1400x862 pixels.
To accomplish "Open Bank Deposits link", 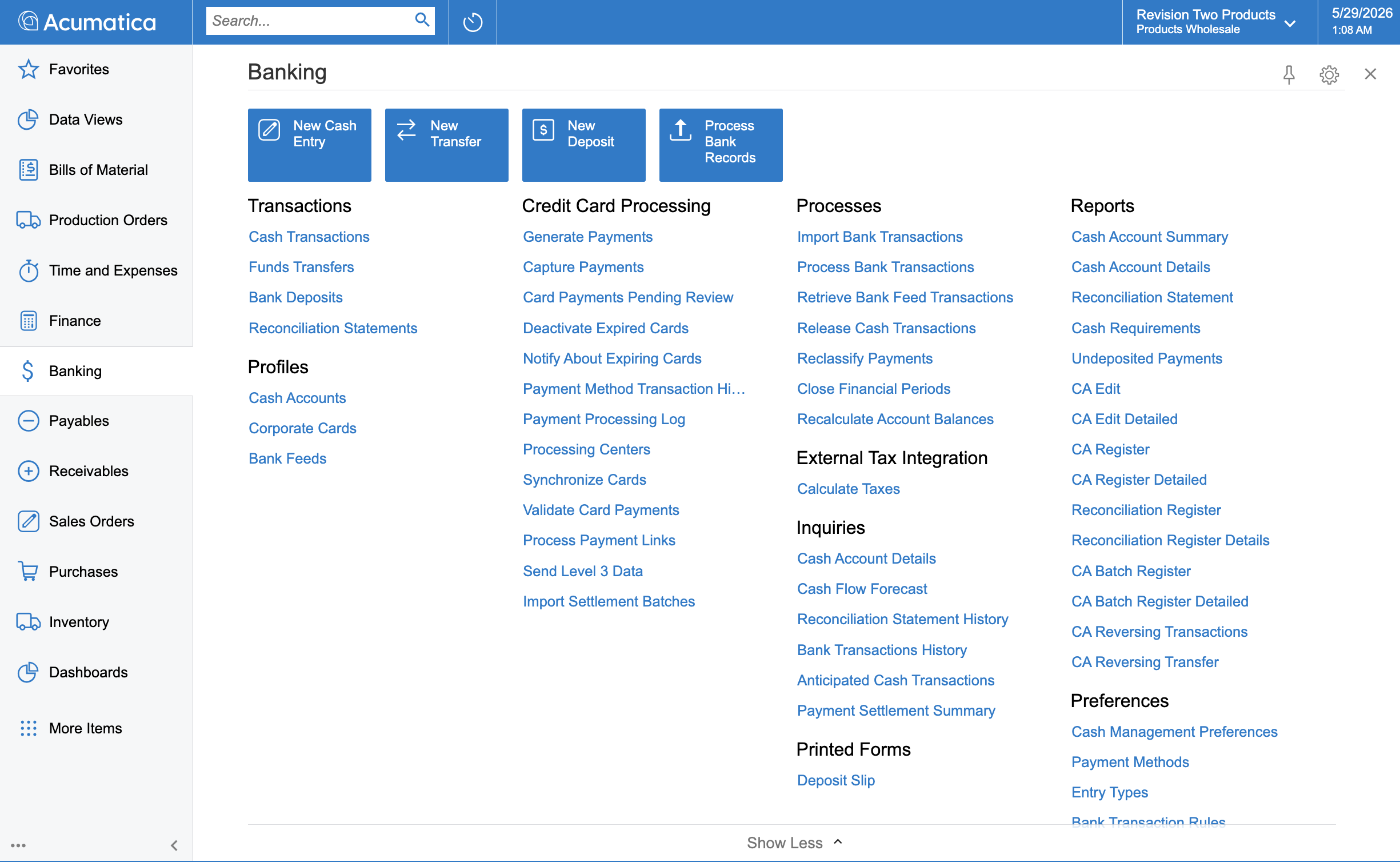I will click(x=295, y=297).
